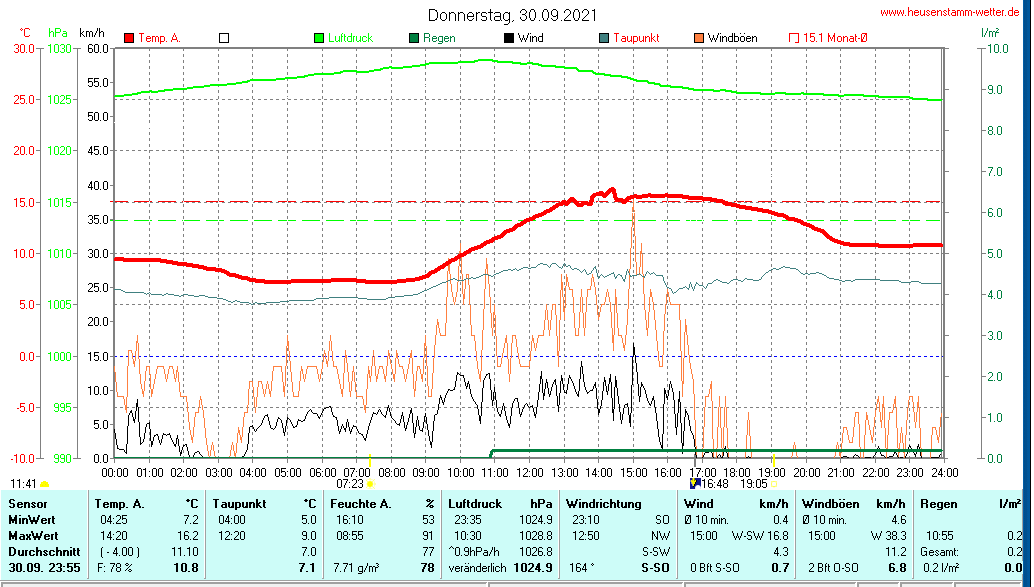Click the chart title Donnerstag, 30.09.2021
The width and height of the screenshot is (1034, 587).
pos(512,15)
